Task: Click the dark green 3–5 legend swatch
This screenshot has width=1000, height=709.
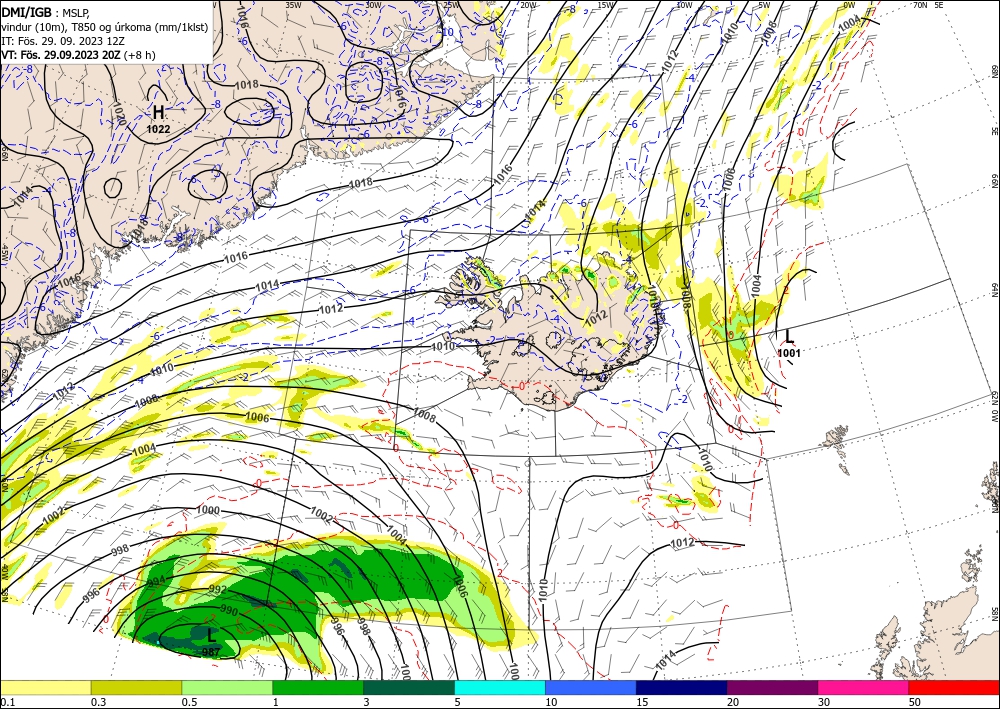Action: click(x=409, y=688)
